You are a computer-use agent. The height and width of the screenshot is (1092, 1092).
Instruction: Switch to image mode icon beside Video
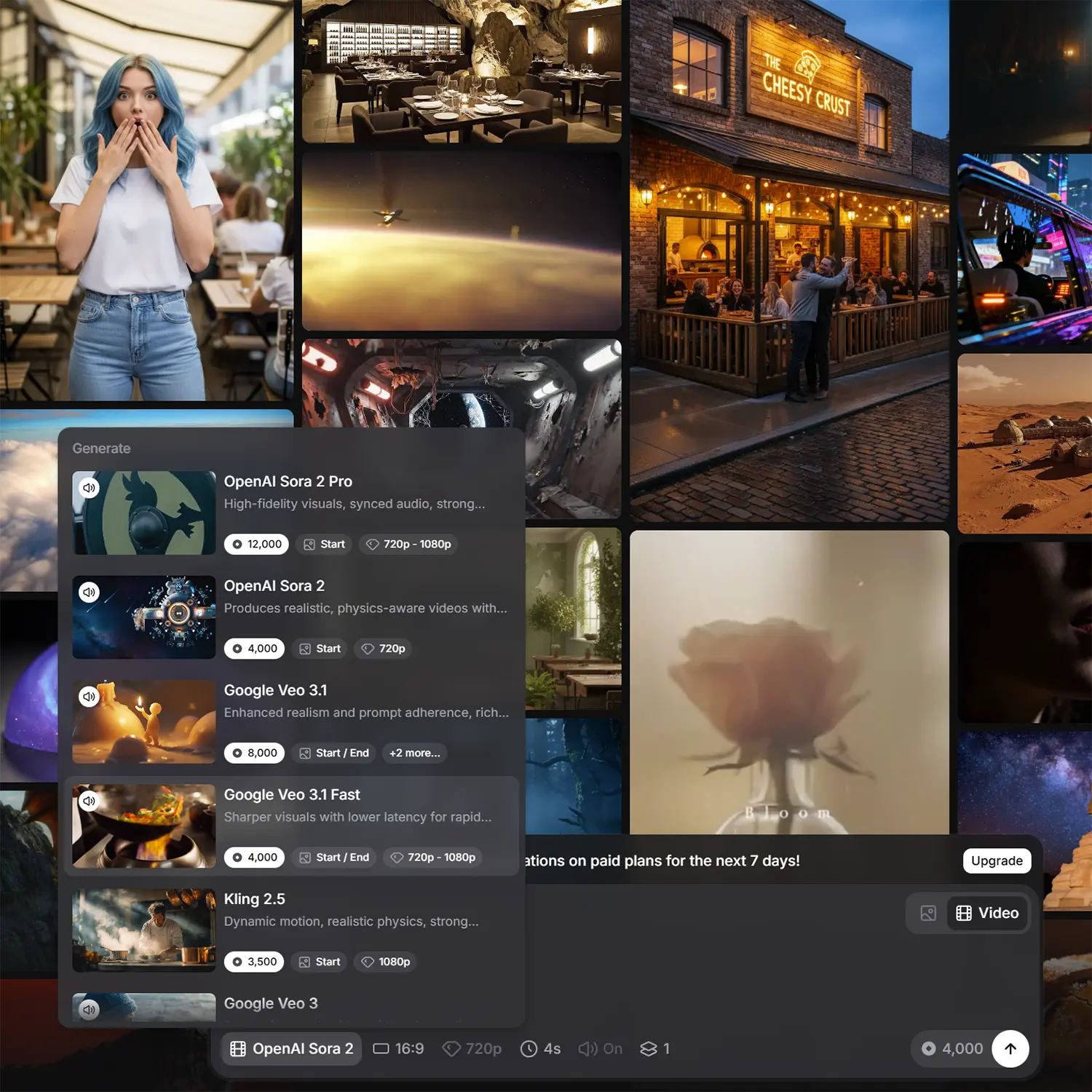(928, 913)
